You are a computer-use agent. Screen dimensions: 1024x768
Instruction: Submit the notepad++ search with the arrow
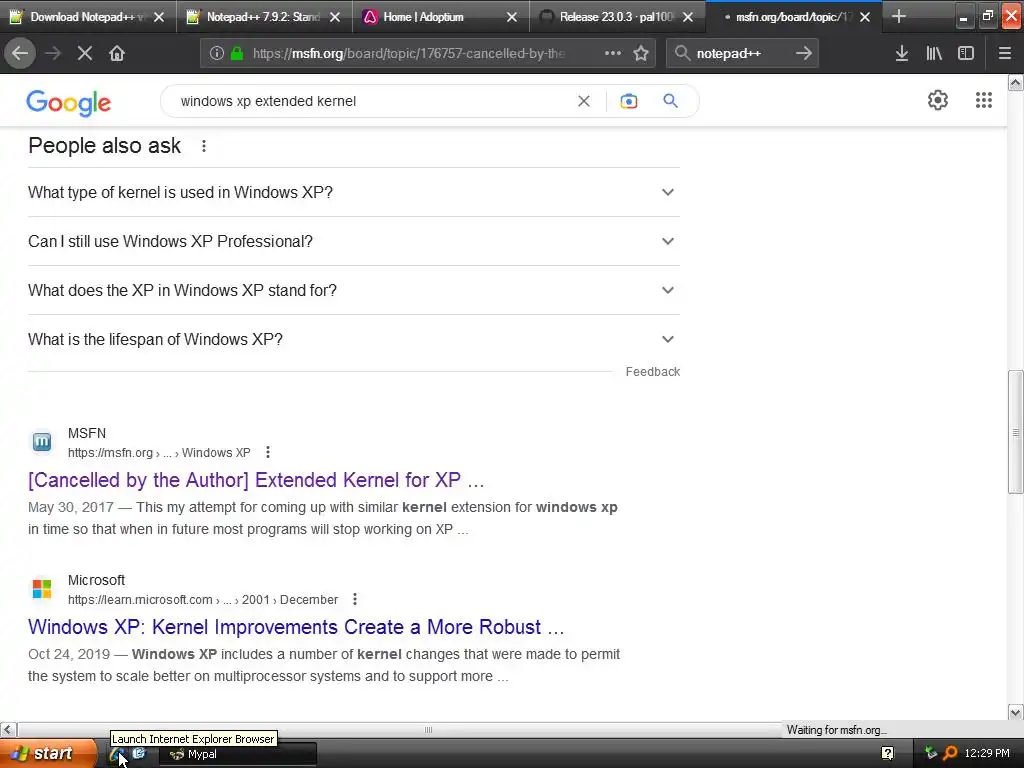click(804, 54)
